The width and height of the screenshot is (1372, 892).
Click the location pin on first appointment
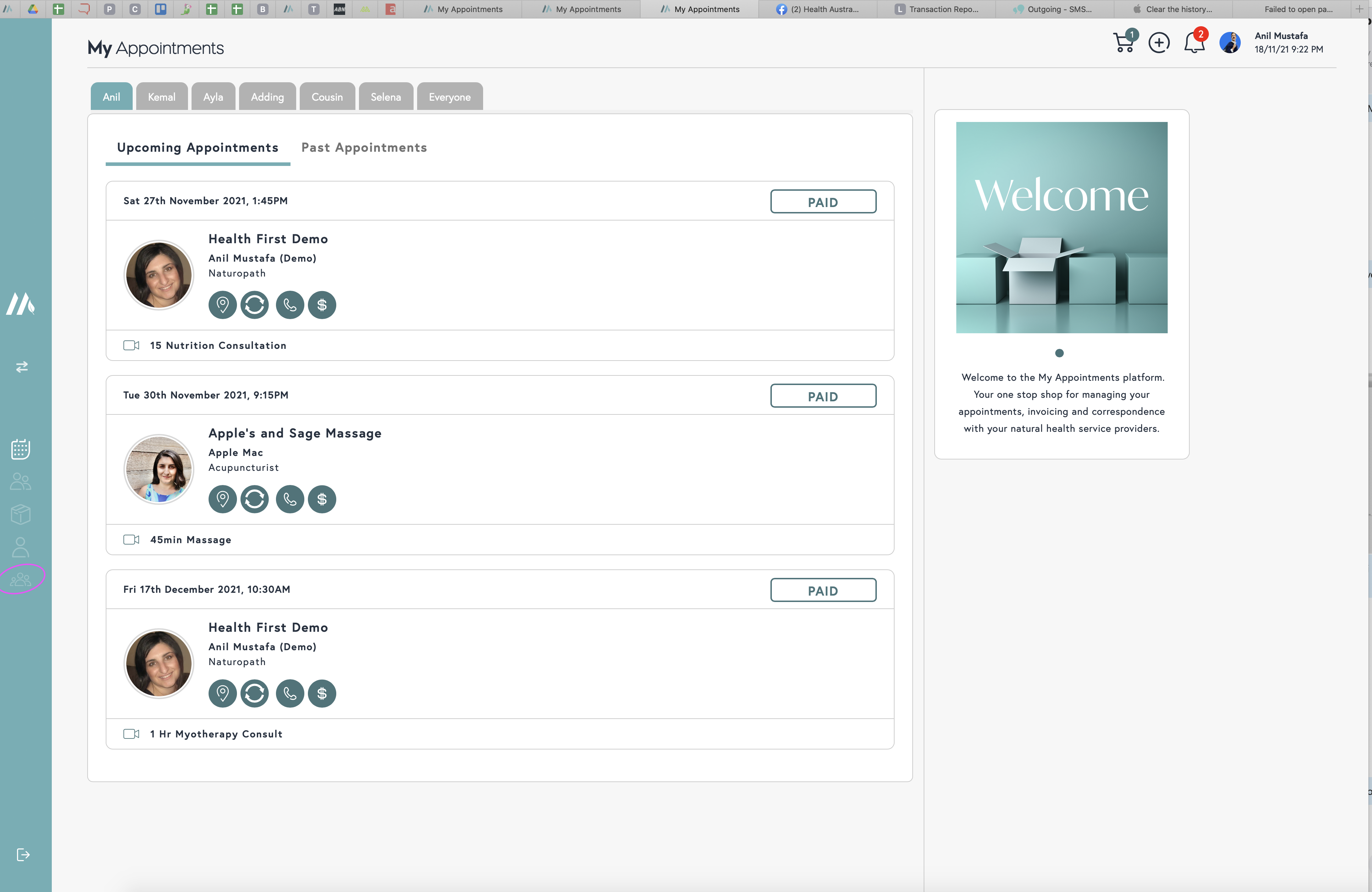(222, 305)
